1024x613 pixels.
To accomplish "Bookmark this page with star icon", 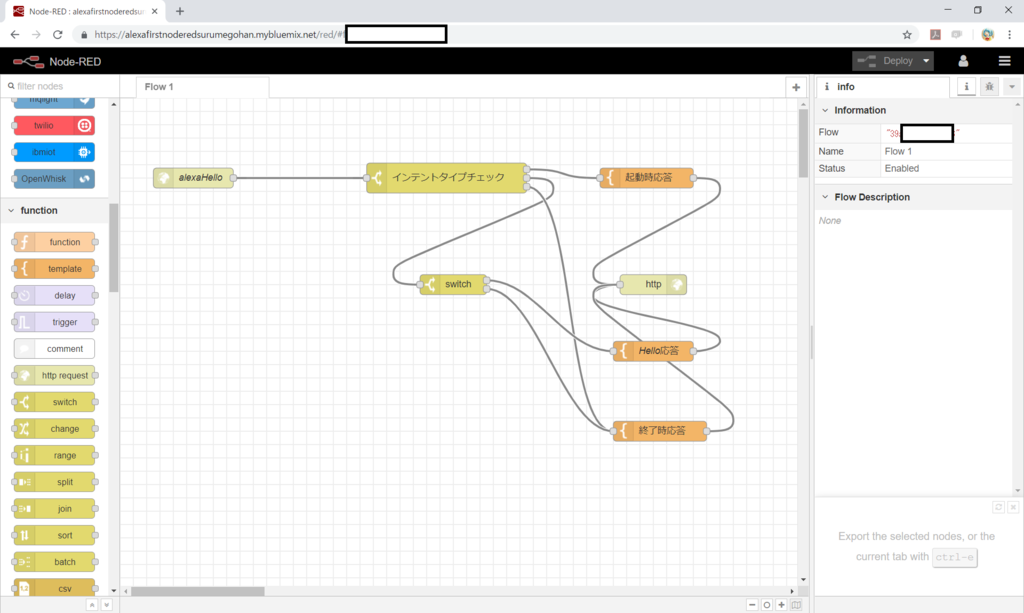I will click(907, 35).
